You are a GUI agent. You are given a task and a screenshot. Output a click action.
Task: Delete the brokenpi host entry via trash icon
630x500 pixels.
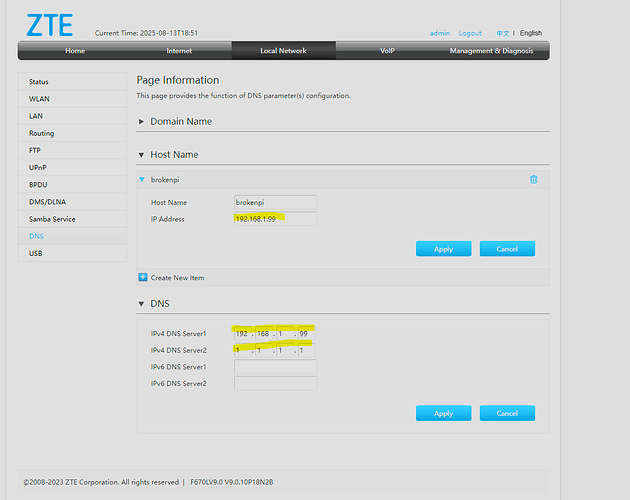[533, 179]
